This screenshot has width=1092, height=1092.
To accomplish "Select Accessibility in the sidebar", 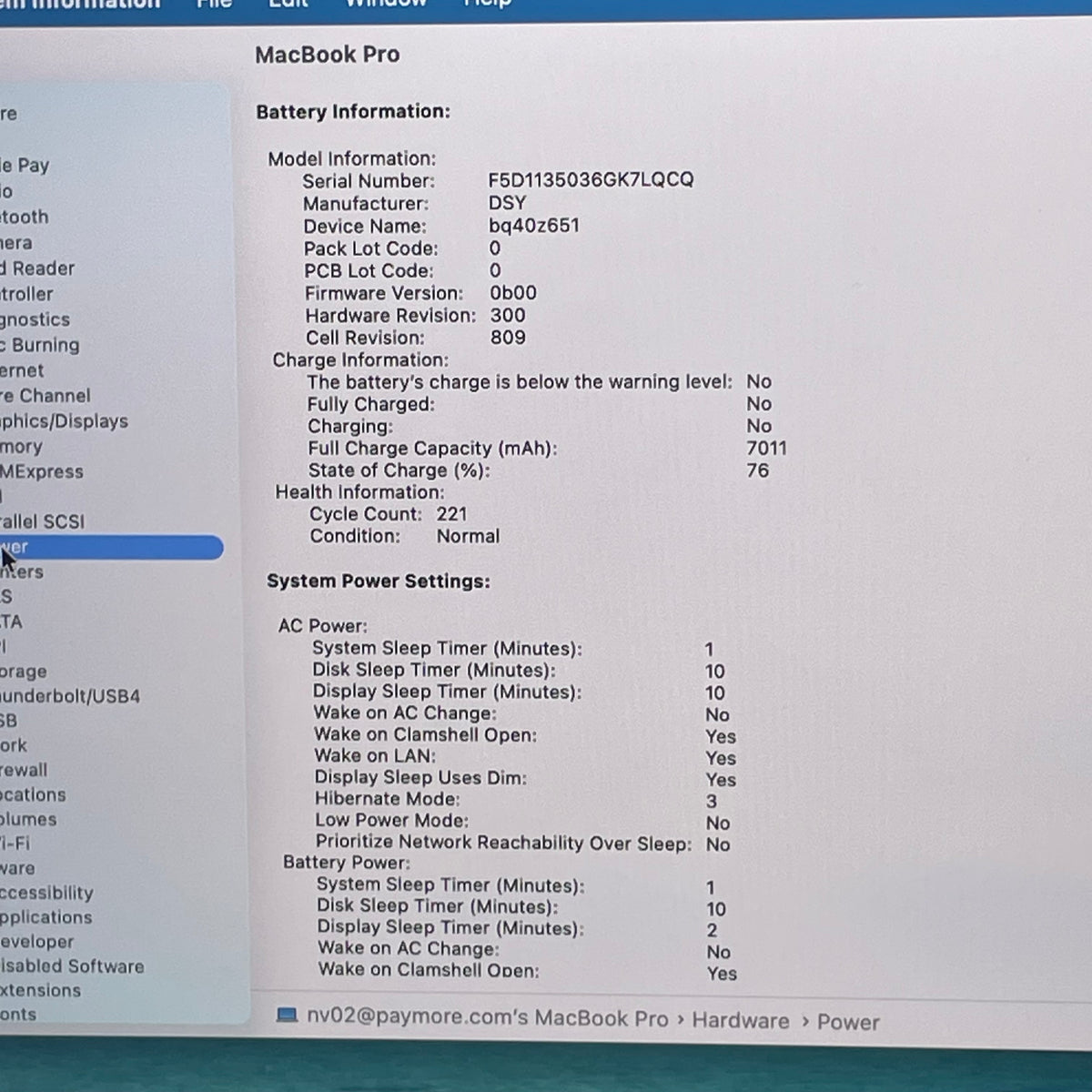I will pyautogui.click(x=46, y=893).
